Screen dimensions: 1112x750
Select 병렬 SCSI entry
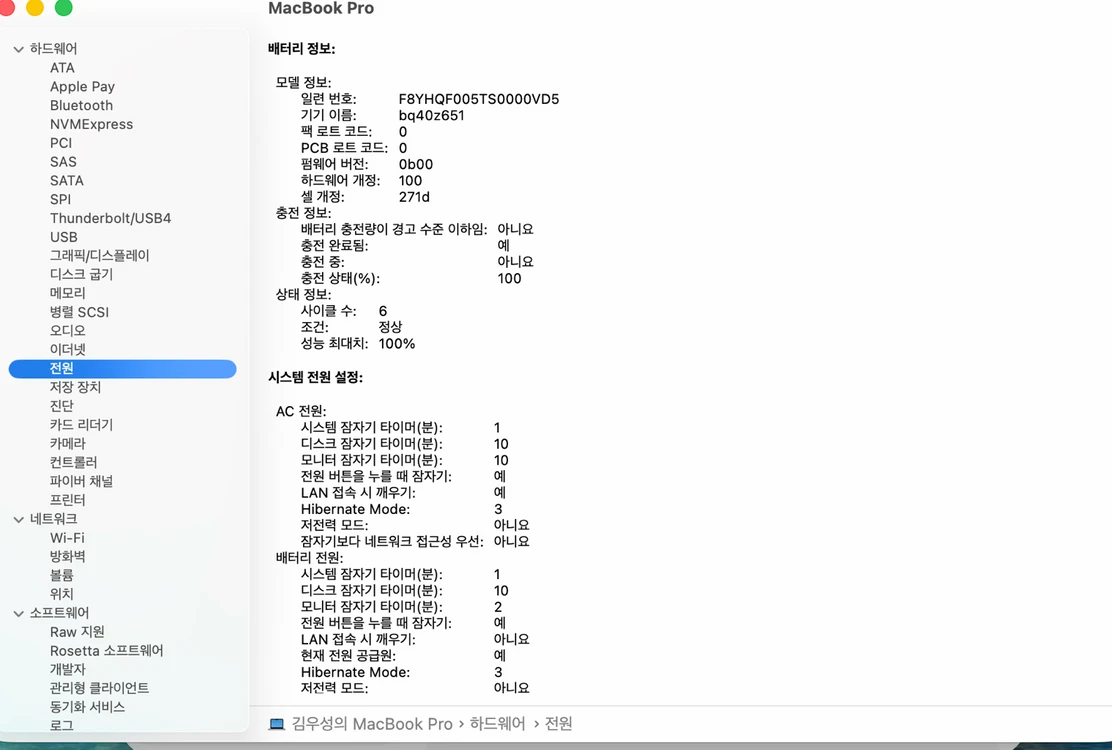point(79,312)
